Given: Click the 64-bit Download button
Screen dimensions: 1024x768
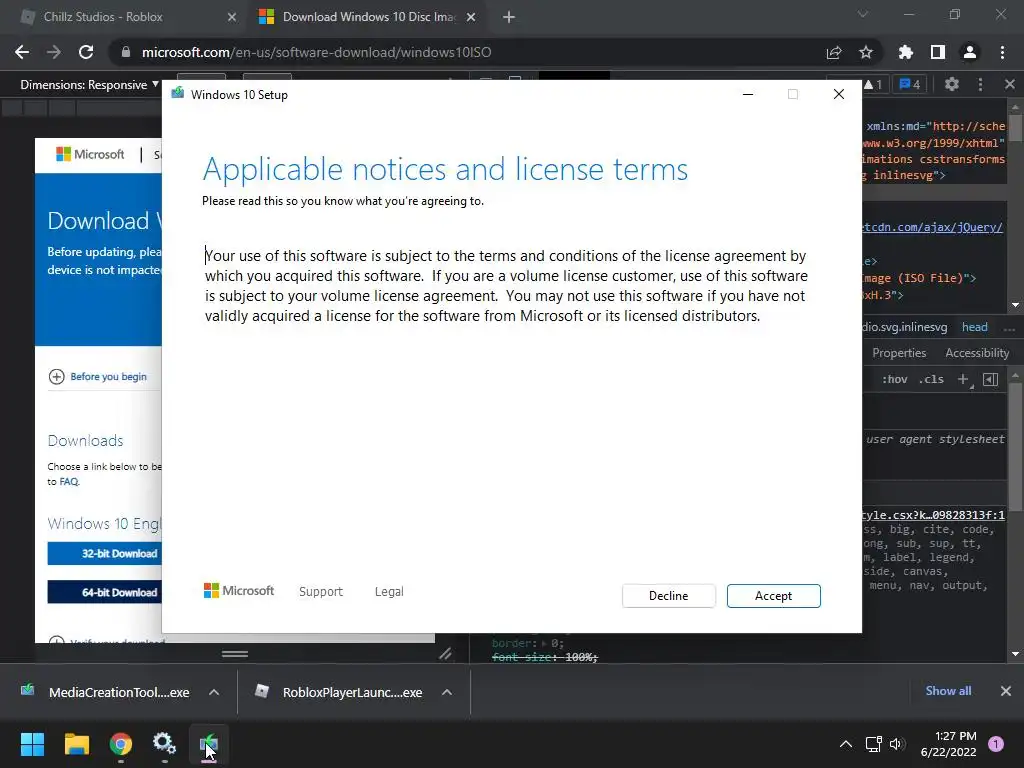Looking at the screenshot, I should tap(104, 592).
